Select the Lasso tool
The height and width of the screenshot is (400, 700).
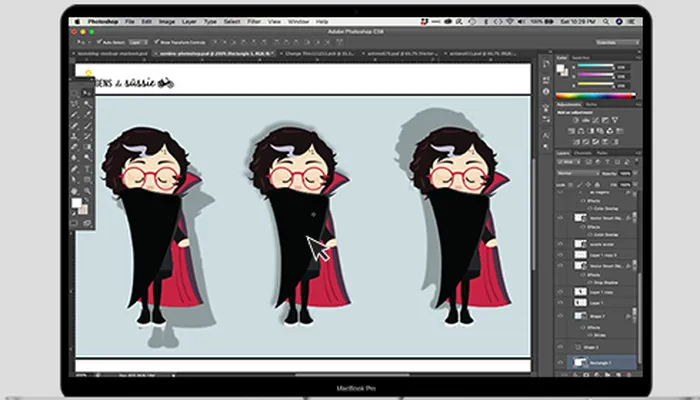click(x=75, y=104)
